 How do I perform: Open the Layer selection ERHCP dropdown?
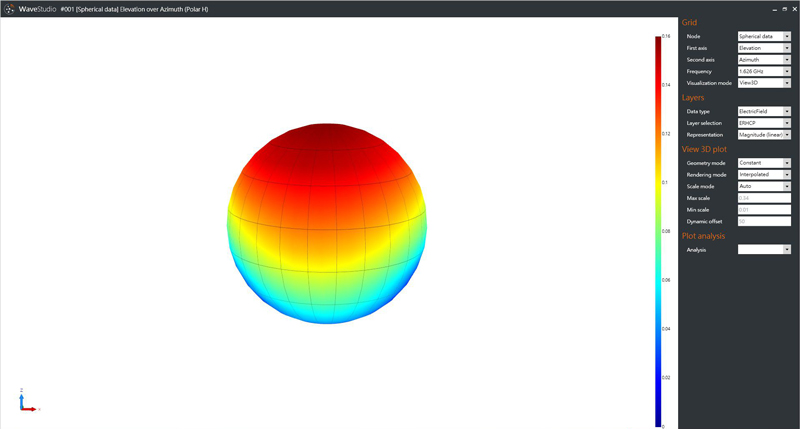click(x=764, y=123)
